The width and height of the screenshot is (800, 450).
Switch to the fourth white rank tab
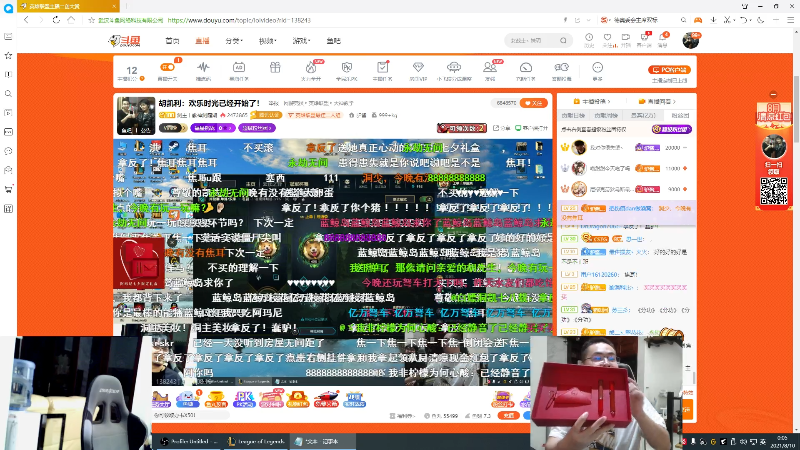click(680, 115)
